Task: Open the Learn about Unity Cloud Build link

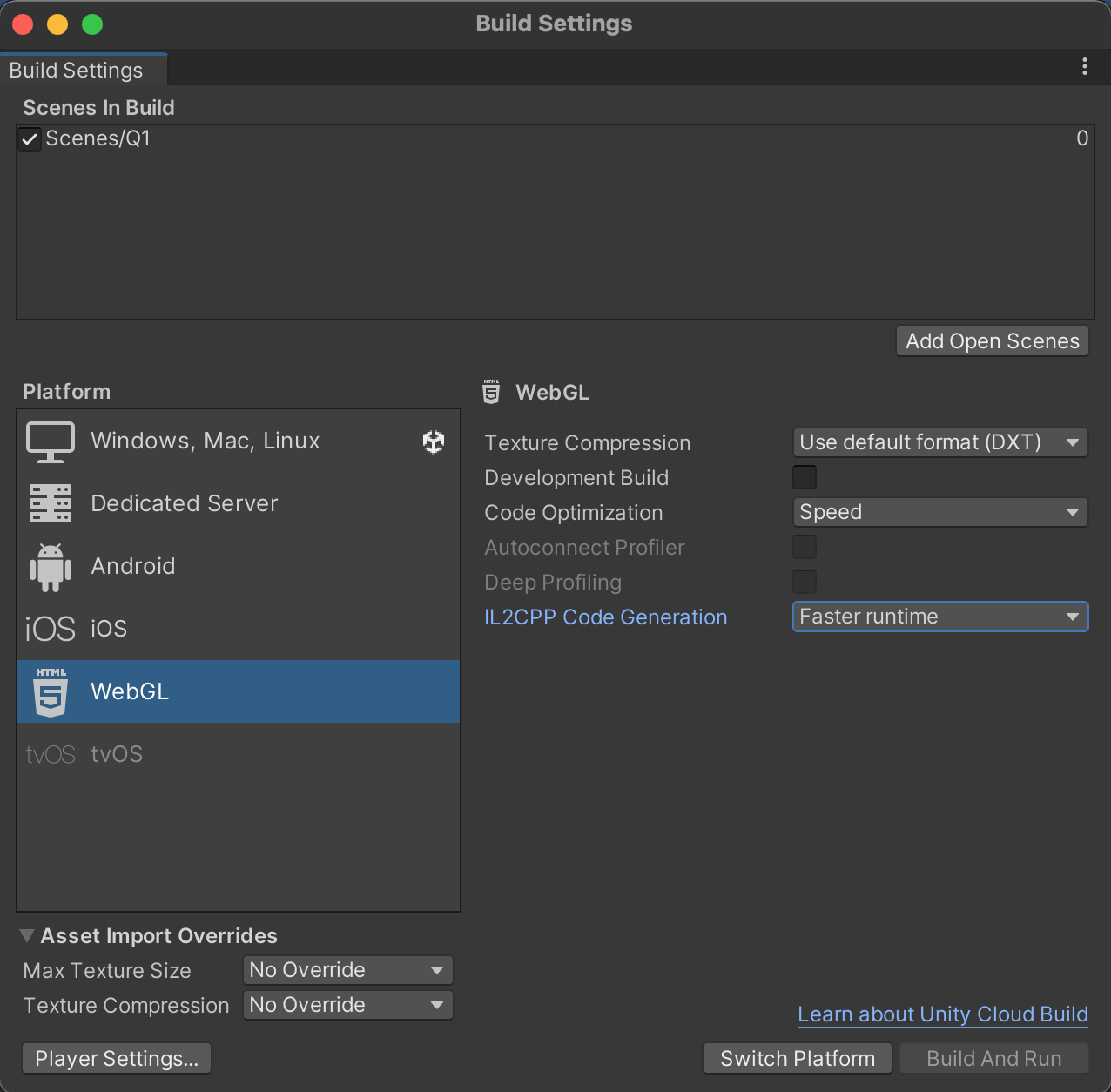Action: coord(942,1014)
